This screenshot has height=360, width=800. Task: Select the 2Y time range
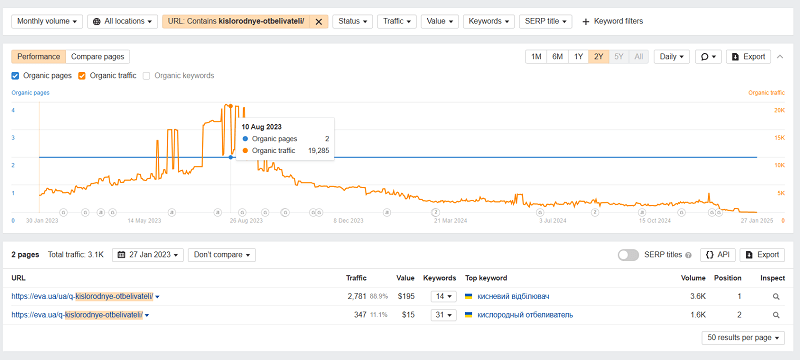tap(598, 57)
